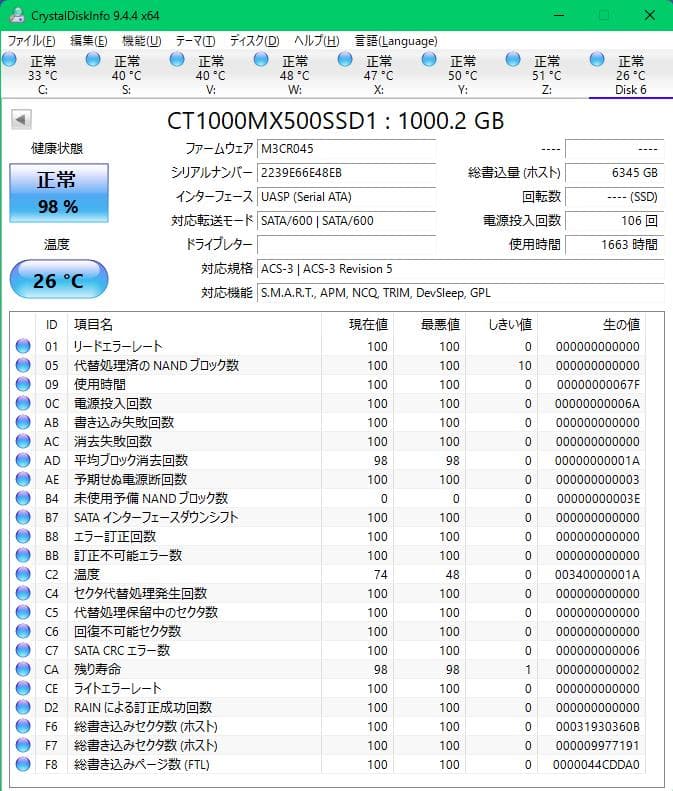Close the CrystalDiskInfo window
The width and height of the screenshot is (673, 791).
[650, 15]
